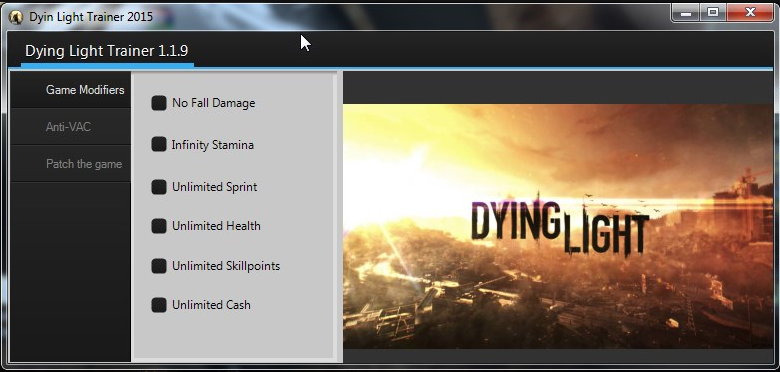Screen dimensions: 780x372
Task: Click the Infinity Stamina label text
Action: pos(212,145)
